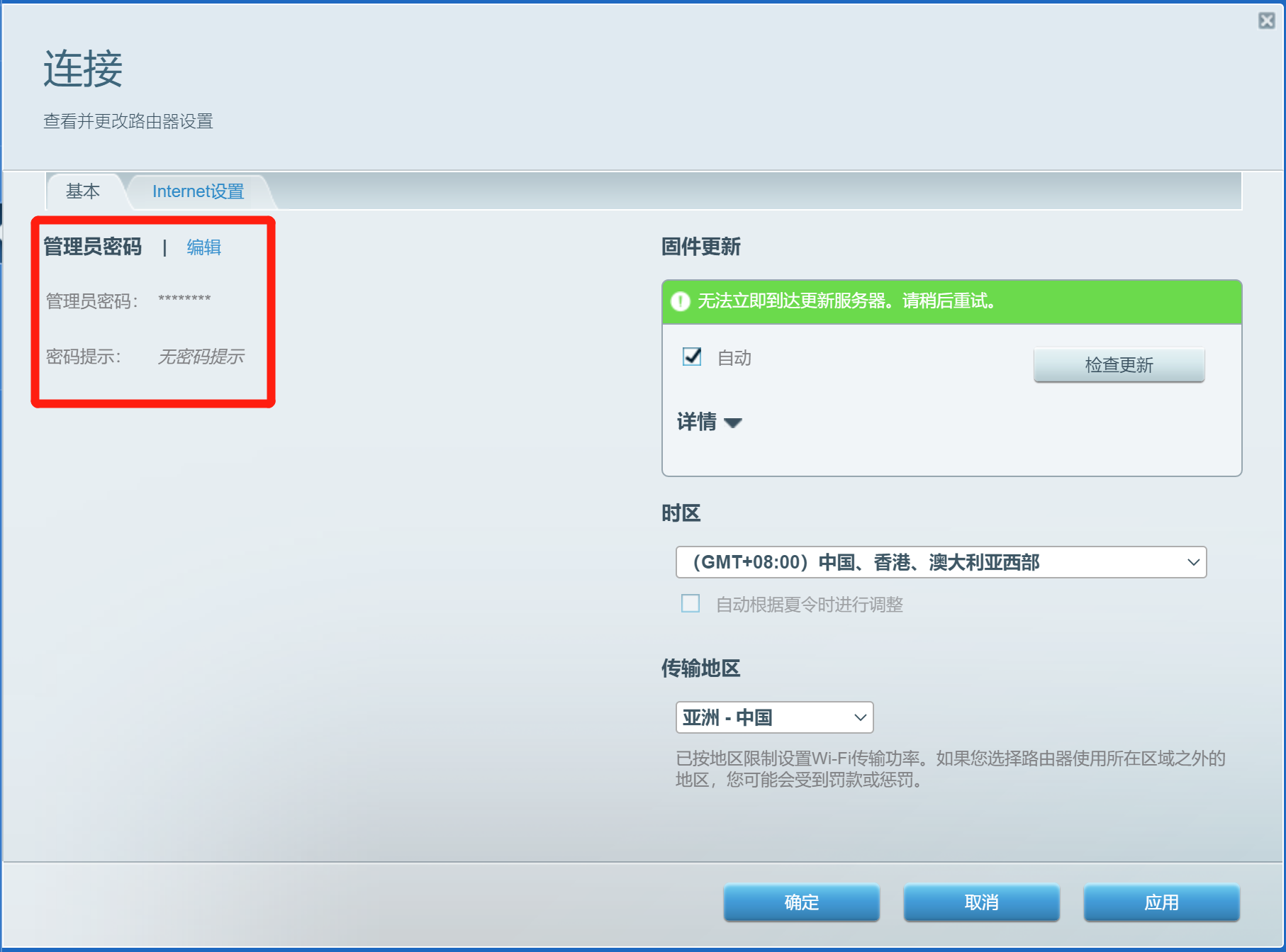Switch to the Internet设置 tab

tap(198, 191)
